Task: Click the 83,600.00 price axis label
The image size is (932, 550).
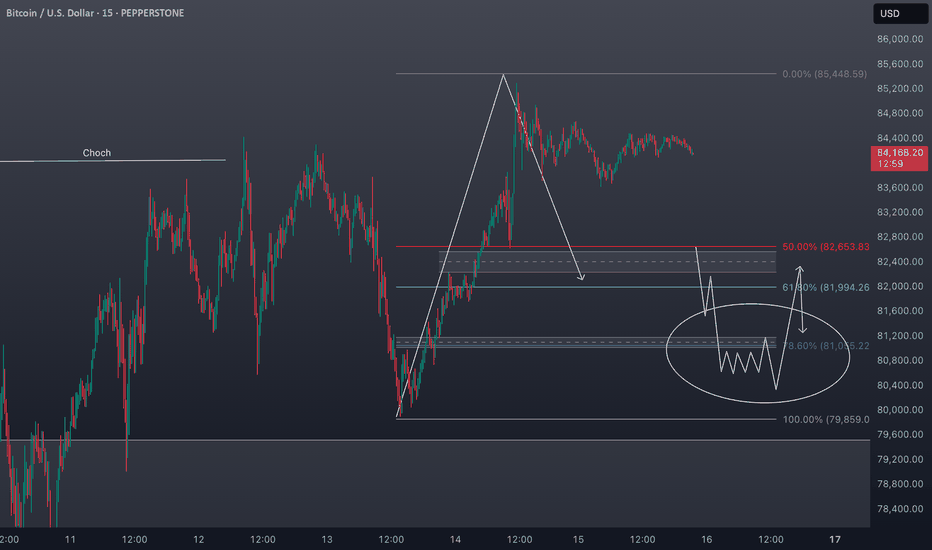Action: coord(900,187)
